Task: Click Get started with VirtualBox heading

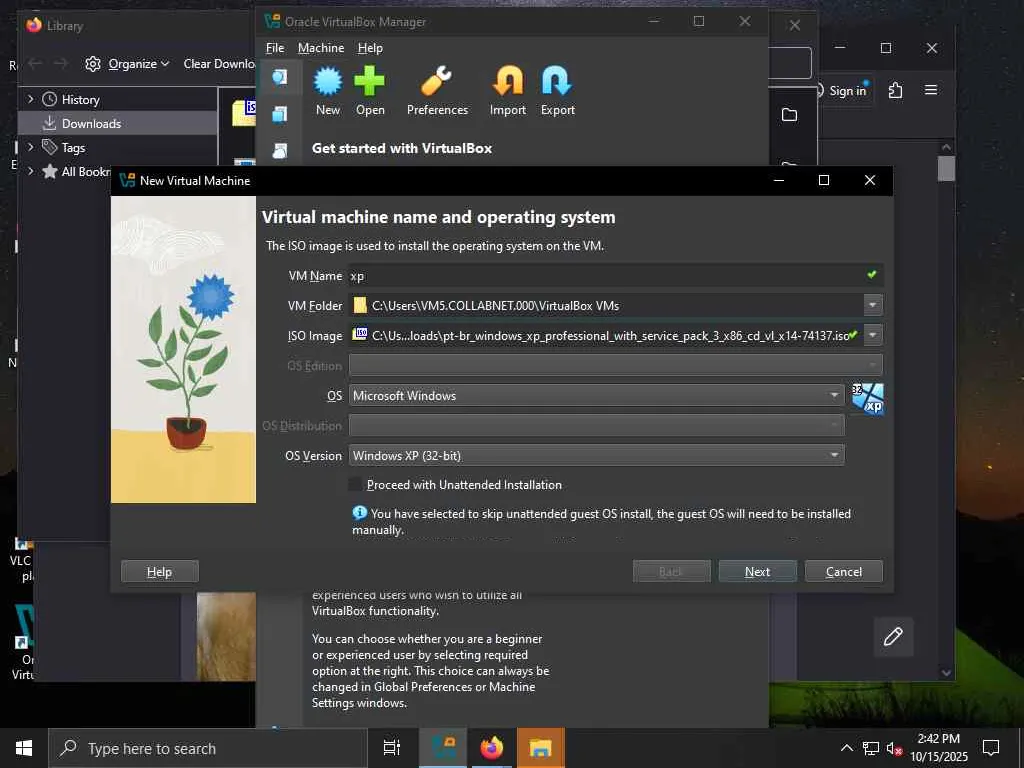Action: click(402, 148)
